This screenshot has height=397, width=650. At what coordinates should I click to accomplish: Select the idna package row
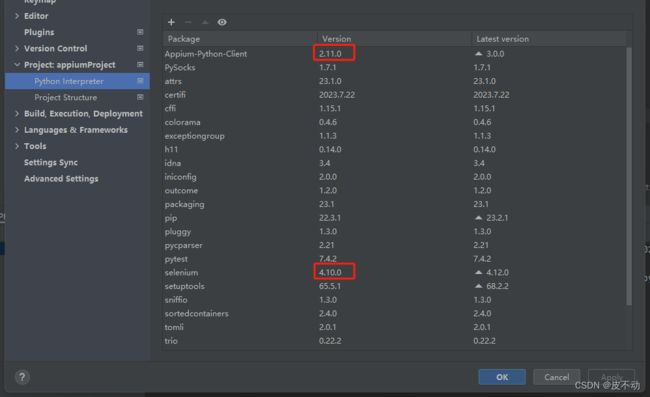click(394, 163)
